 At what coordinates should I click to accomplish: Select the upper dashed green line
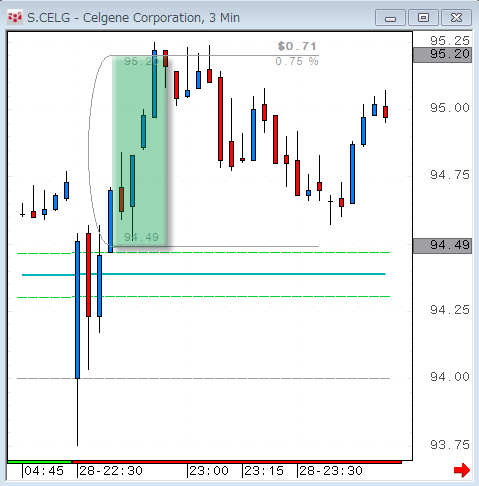[203, 253]
